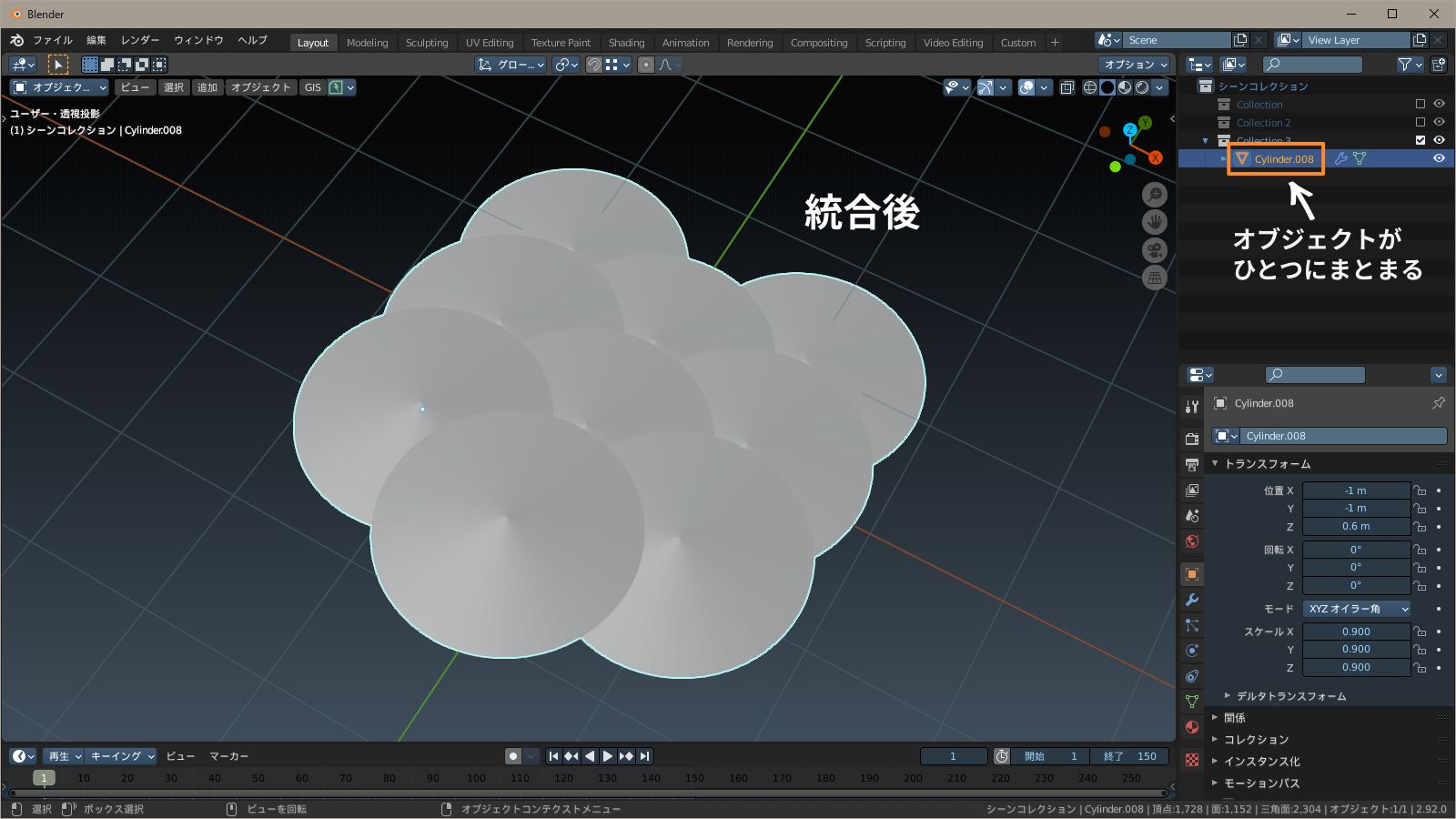This screenshot has height=819, width=1456.
Task: Click the オプション button in the header
Action: pyautogui.click(x=1132, y=65)
